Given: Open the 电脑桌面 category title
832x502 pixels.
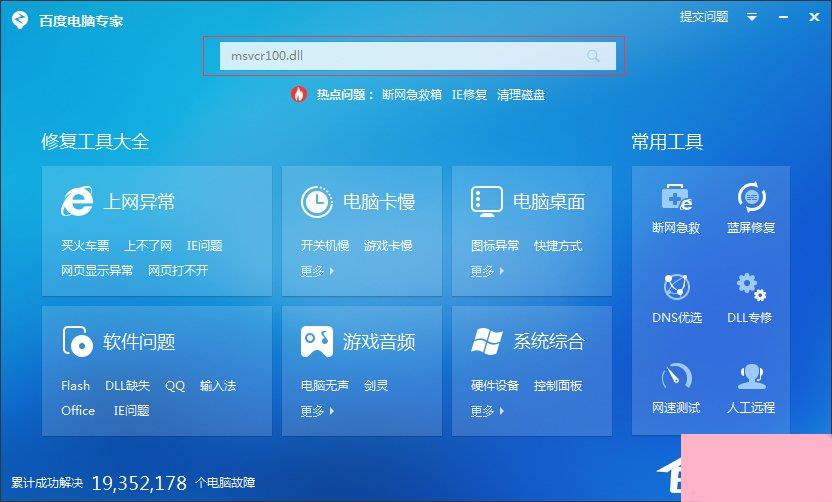Looking at the screenshot, I should pos(549,202).
